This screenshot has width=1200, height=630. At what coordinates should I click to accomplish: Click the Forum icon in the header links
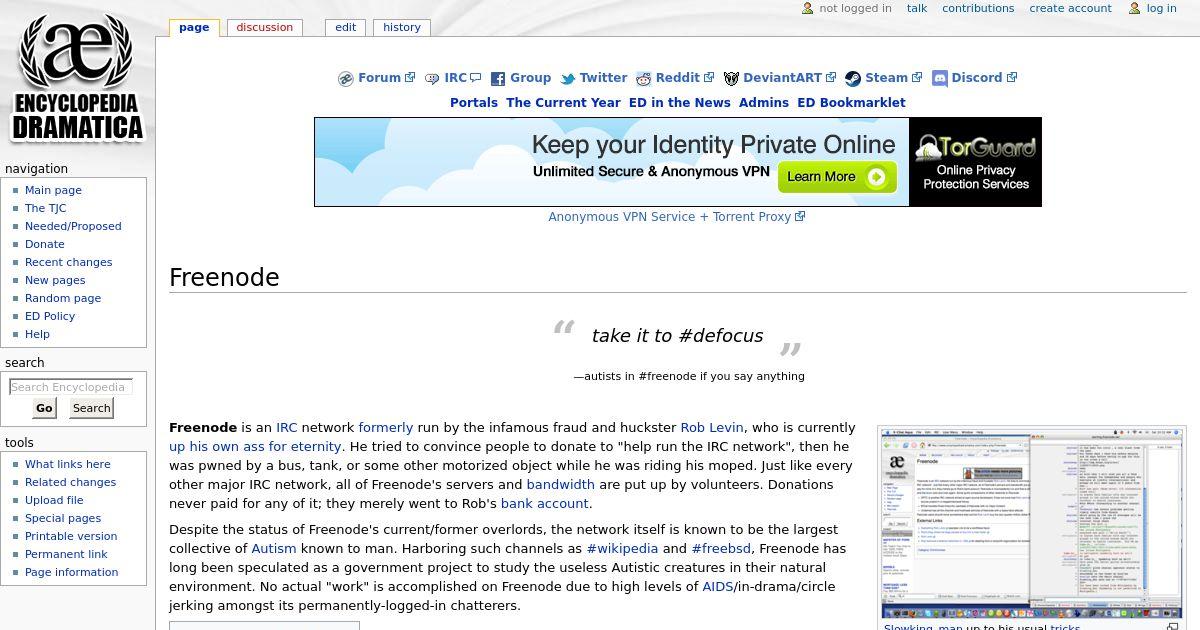click(346, 79)
